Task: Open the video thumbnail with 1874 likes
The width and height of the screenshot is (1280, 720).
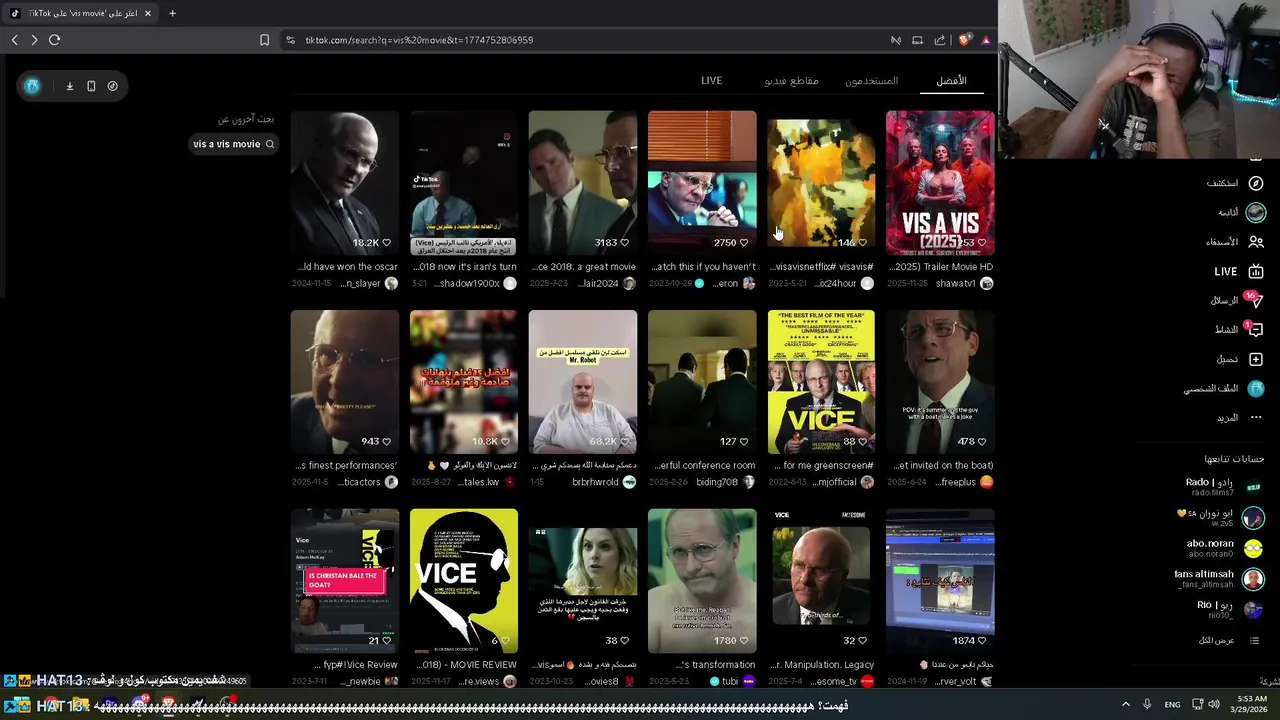Action: [940, 581]
